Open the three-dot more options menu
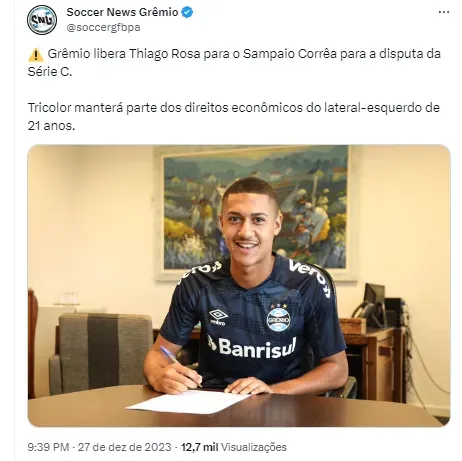The width and height of the screenshot is (462, 461). [x=444, y=12]
